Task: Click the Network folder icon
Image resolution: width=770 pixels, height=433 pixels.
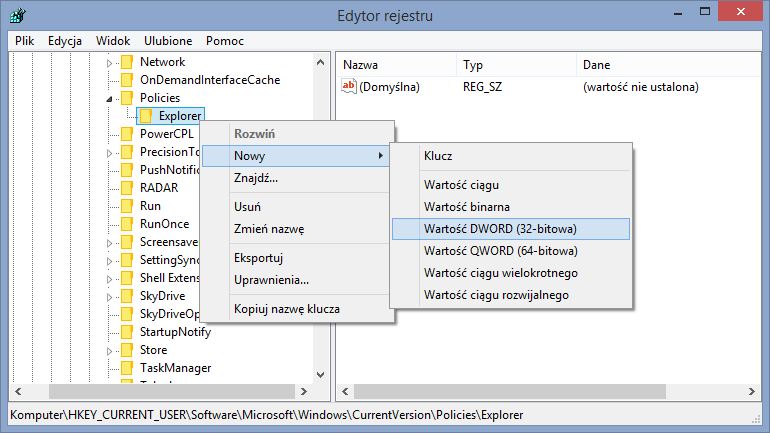Action: coord(127,62)
